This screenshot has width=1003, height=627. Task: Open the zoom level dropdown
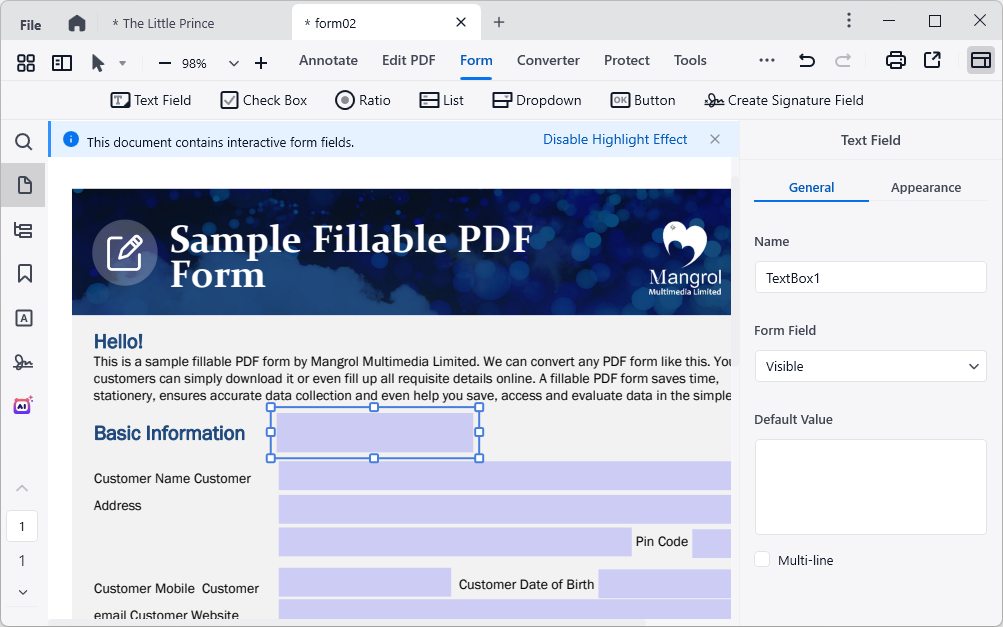click(234, 63)
